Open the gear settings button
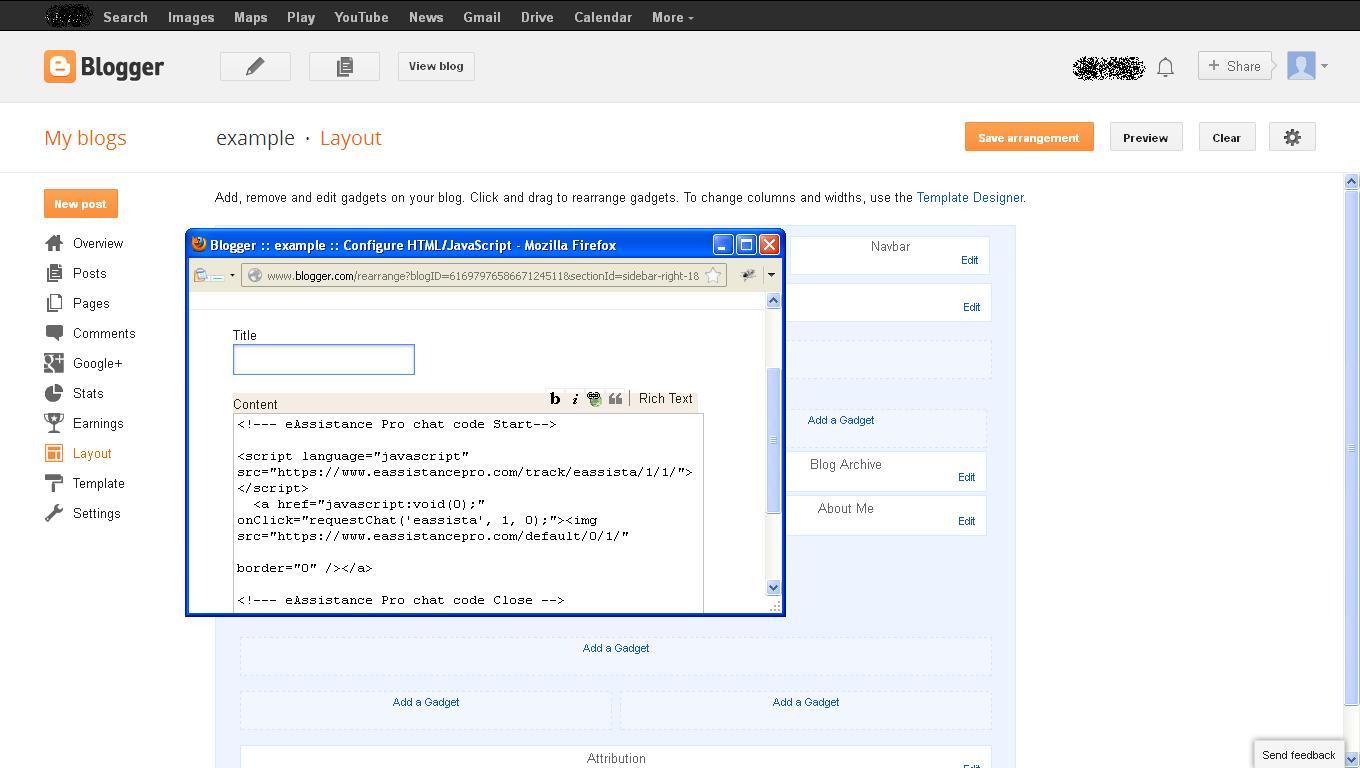Screen dimensions: 1360x768 click(1292, 137)
